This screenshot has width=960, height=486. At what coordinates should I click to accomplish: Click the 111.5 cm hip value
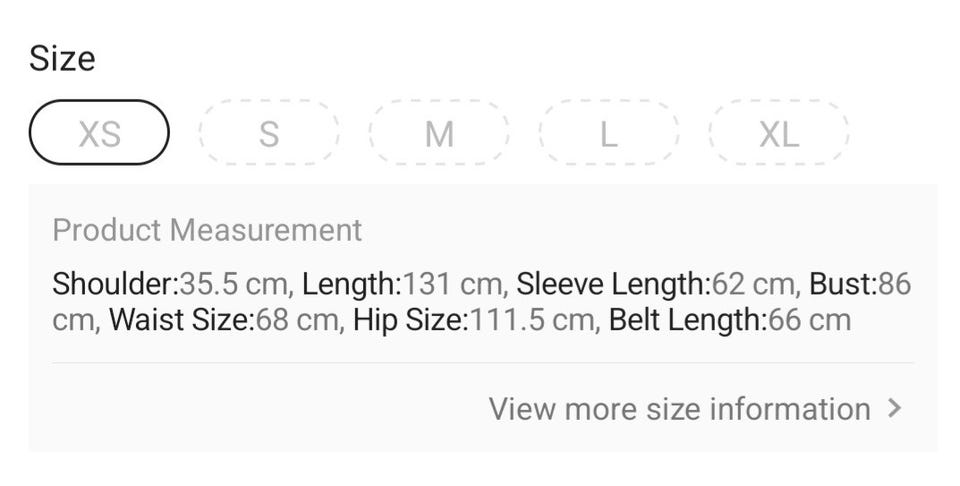pos(532,321)
